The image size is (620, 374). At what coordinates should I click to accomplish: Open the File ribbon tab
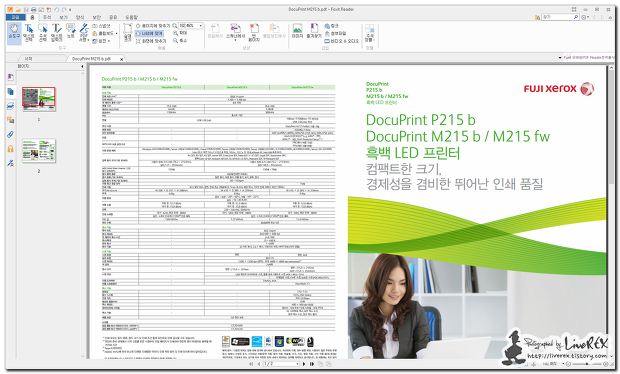pos(15,17)
